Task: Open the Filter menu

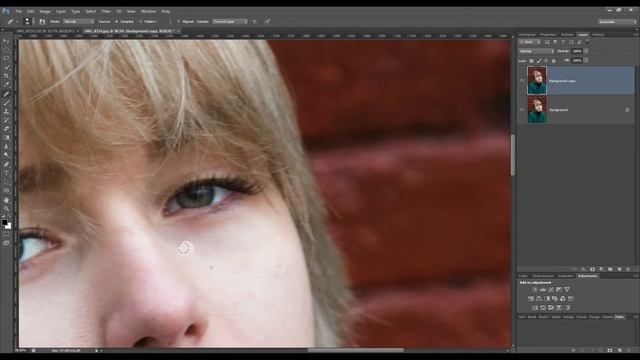Action: click(106, 11)
